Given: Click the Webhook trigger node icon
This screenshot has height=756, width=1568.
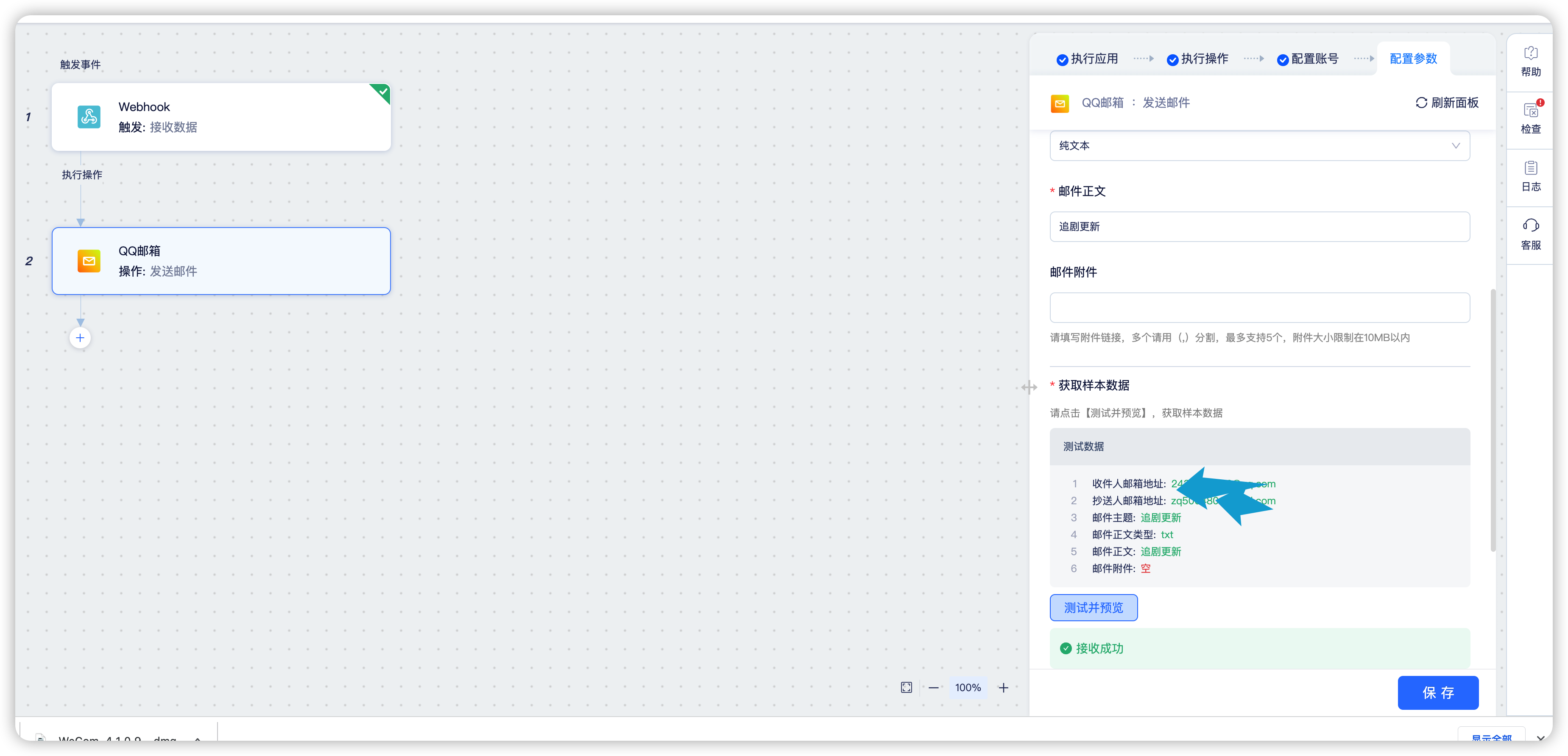Looking at the screenshot, I should (89, 117).
